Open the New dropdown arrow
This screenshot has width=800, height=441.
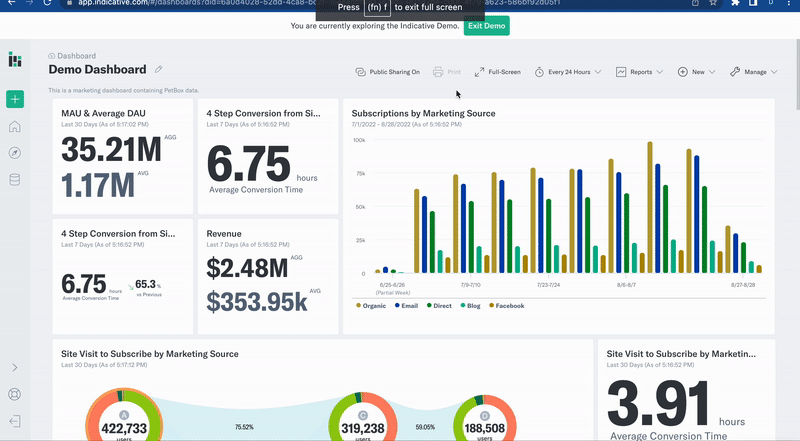pos(712,72)
